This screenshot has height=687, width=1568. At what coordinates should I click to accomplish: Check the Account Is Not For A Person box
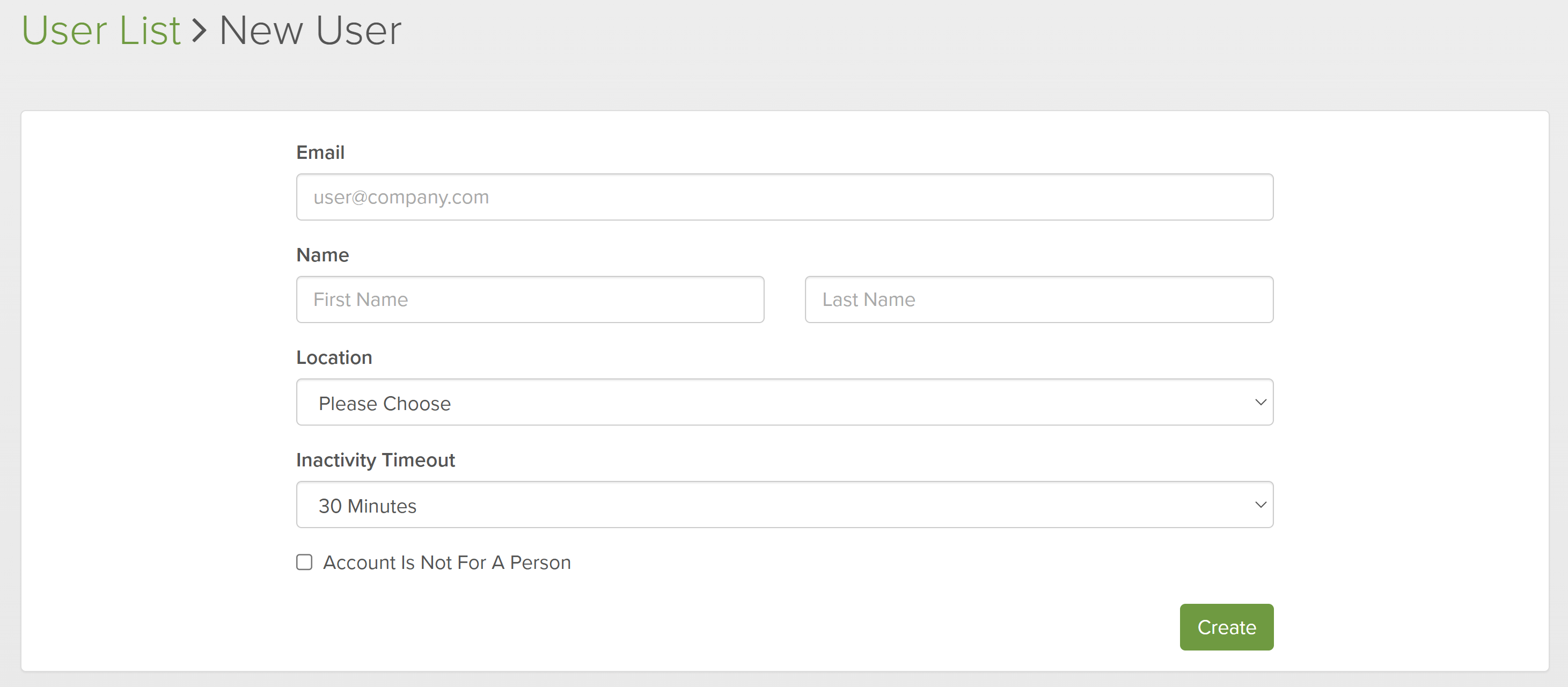(x=304, y=562)
